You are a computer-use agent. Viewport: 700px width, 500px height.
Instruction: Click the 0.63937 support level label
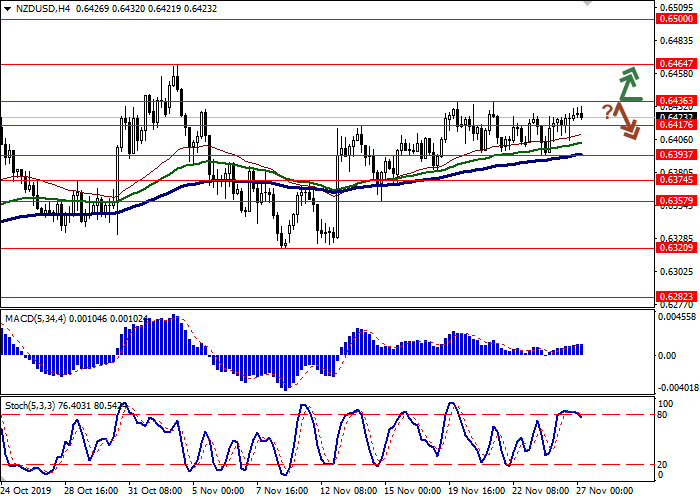pyautogui.click(x=675, y=155)
